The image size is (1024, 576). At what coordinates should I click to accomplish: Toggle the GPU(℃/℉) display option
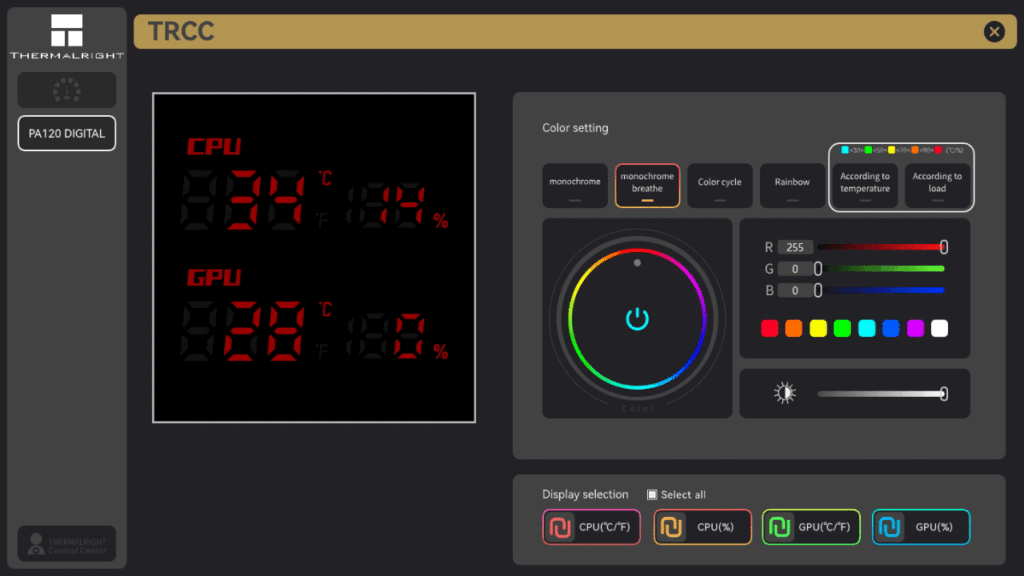pyautogui.click(x=811, y=527)
